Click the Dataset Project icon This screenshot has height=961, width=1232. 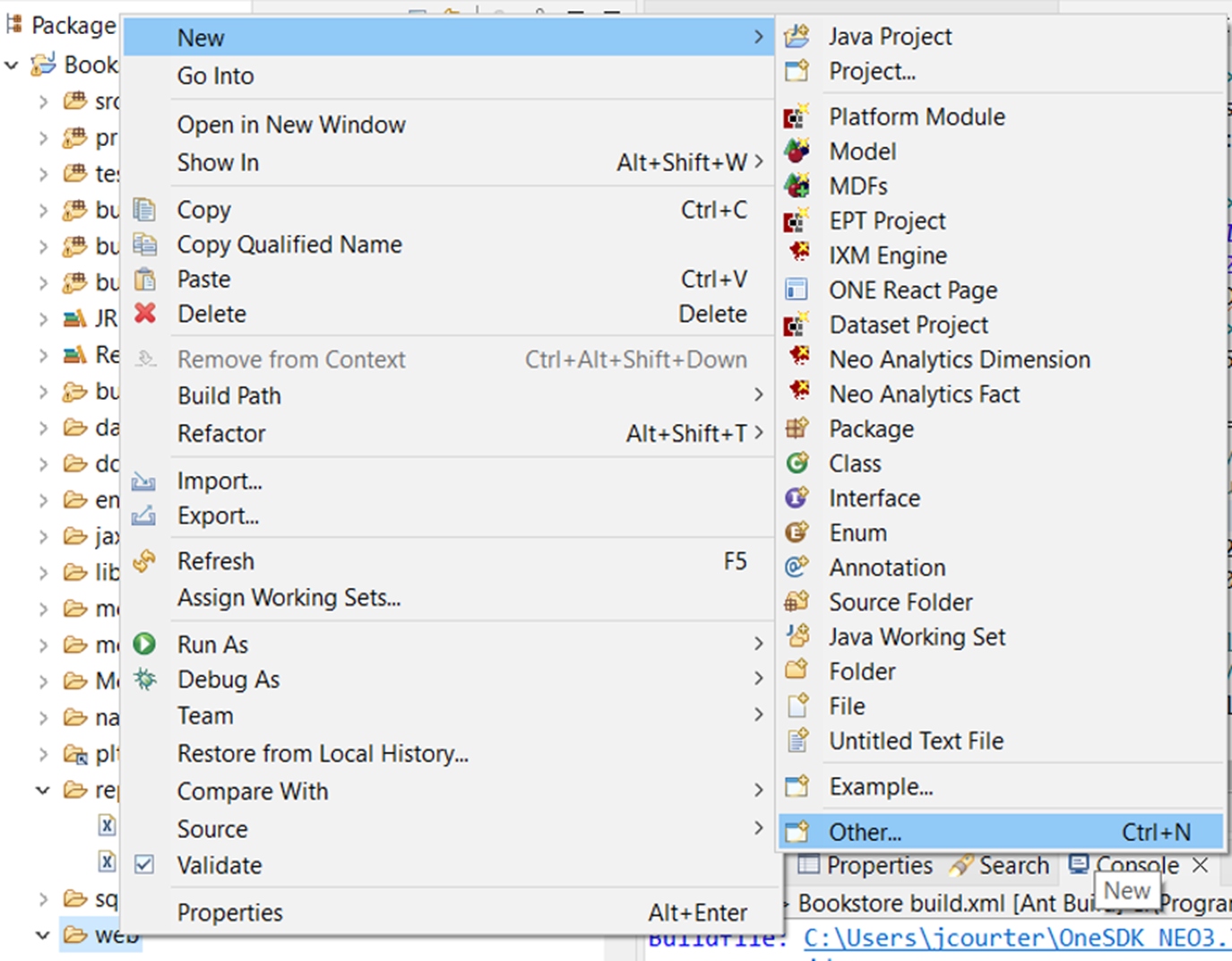point(797,325)
